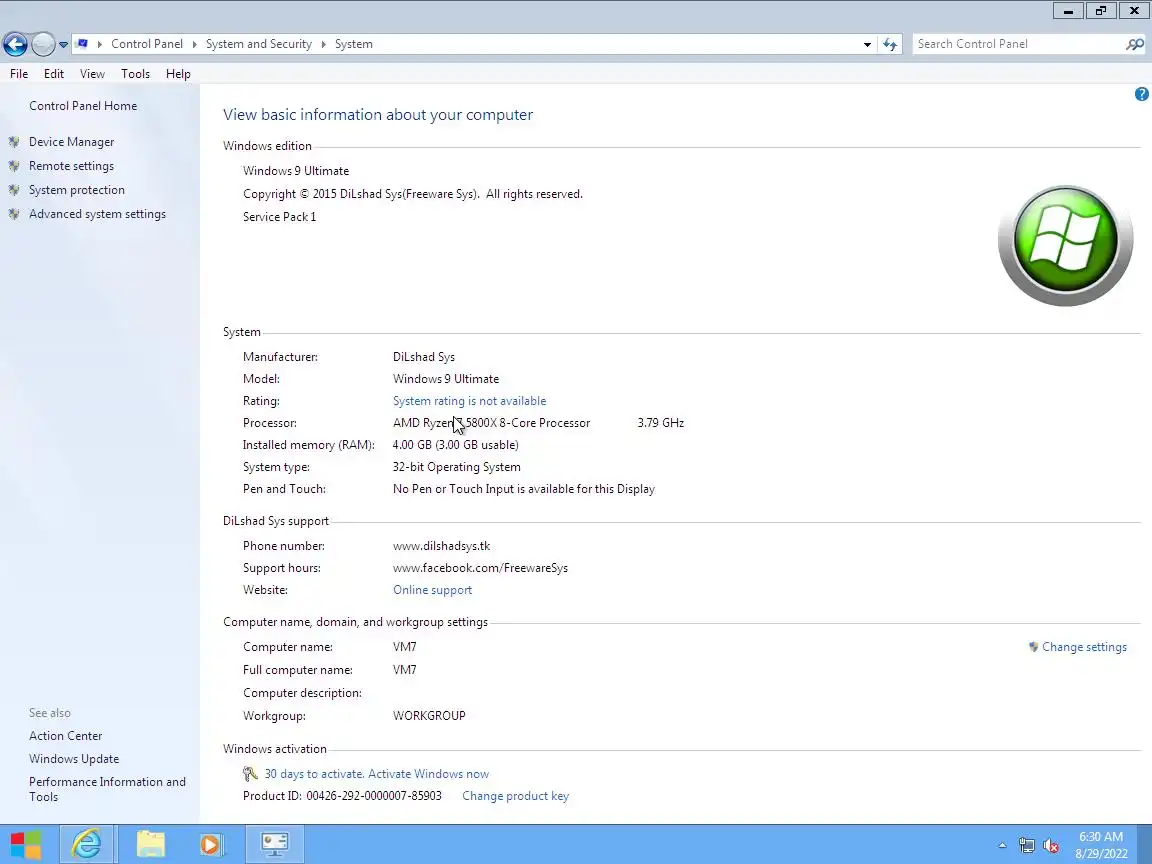Open Advanced system settings
Image resolution: width=1152 pixels, height=864 pixels.
click(x=97, y=214)
